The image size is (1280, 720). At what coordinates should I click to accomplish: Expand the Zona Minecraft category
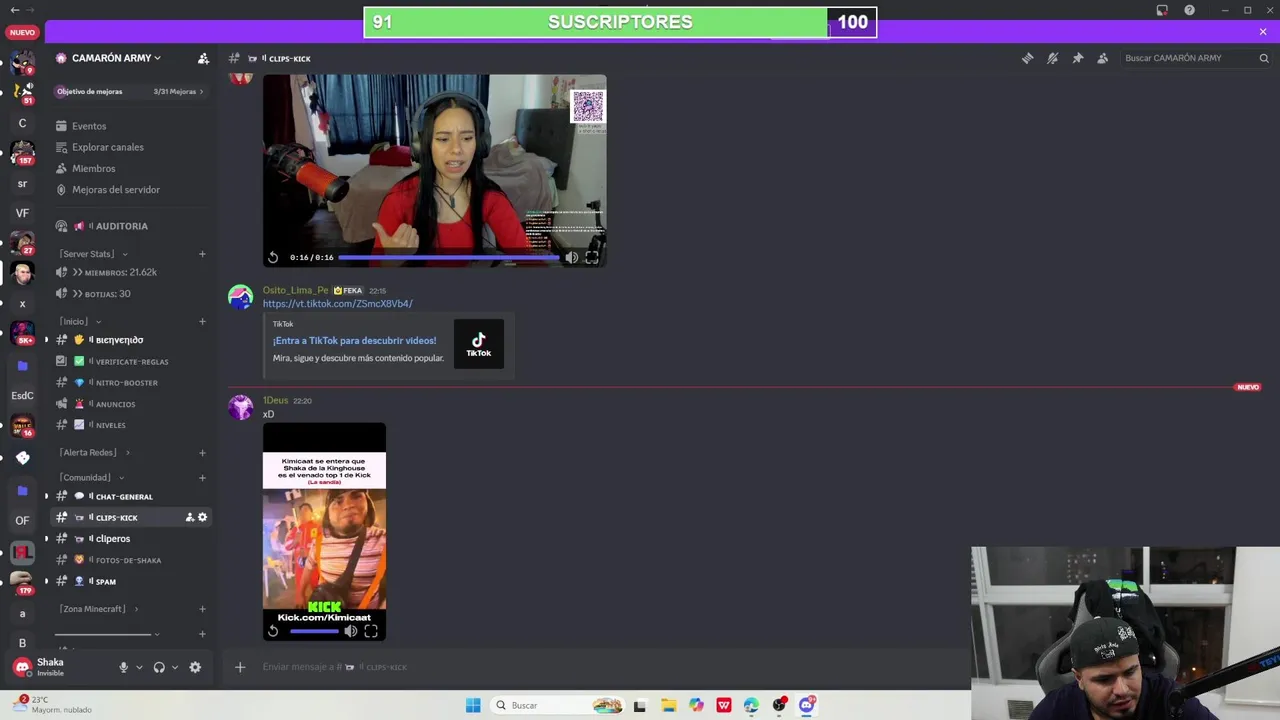pyautogui.click(x=98, y=609)
